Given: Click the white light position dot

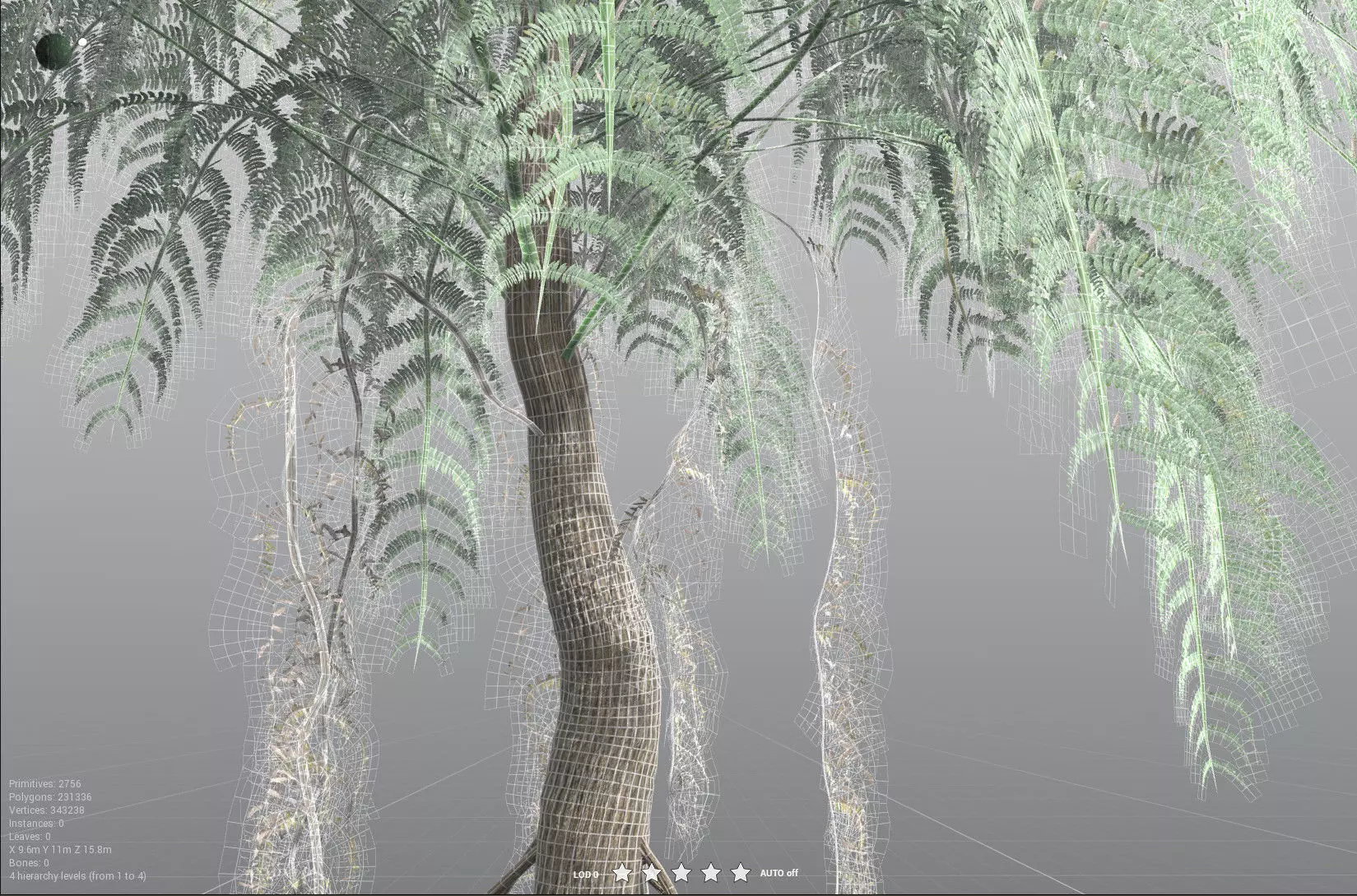Looking at the screenshot, I should point(82,42).
